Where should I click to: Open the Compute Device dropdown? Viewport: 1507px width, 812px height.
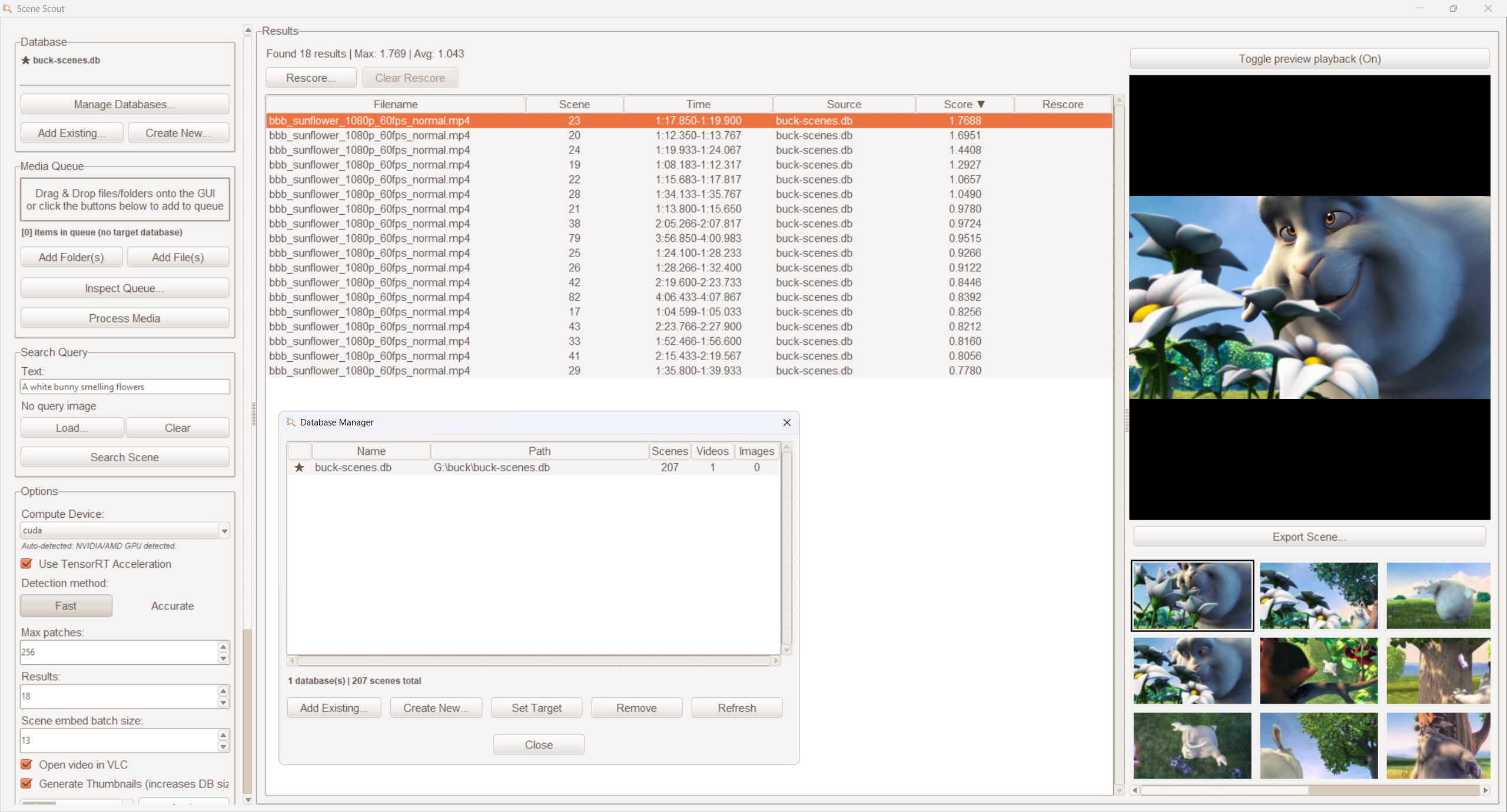pos(224,531)
